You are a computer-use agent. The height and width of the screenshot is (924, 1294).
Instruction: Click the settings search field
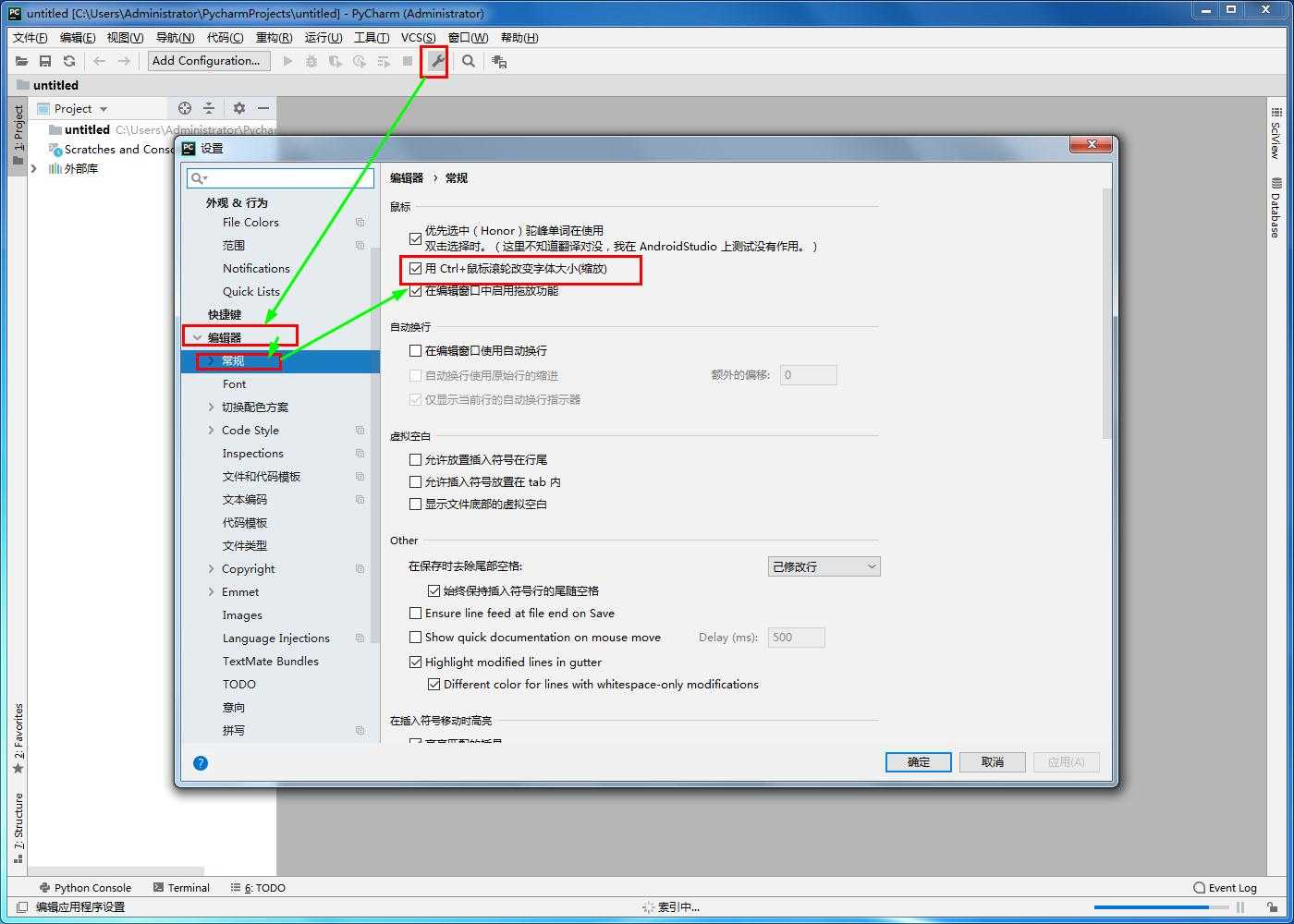tap(280, 177)
